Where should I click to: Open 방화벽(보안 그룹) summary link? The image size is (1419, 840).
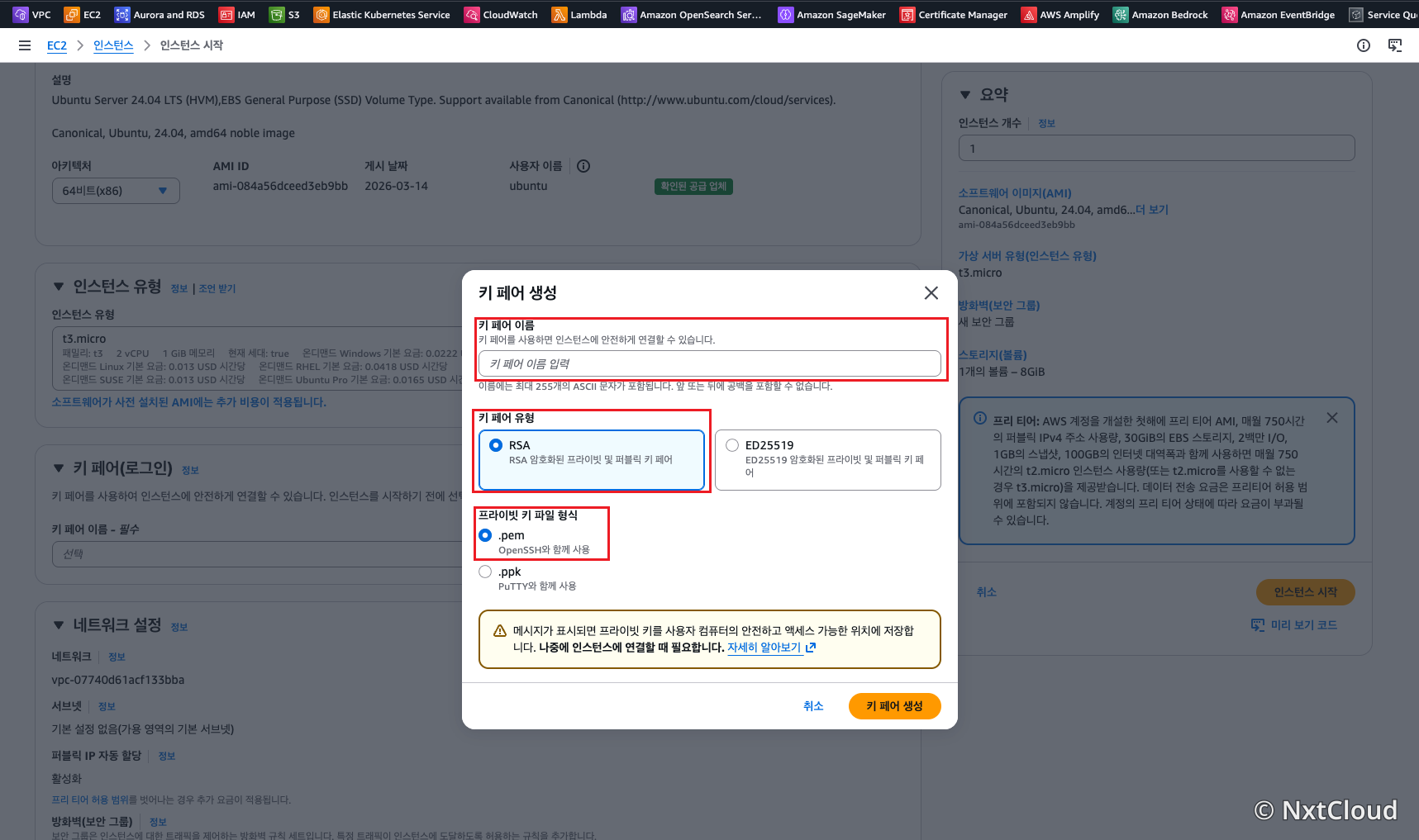(x=999, y=306)
